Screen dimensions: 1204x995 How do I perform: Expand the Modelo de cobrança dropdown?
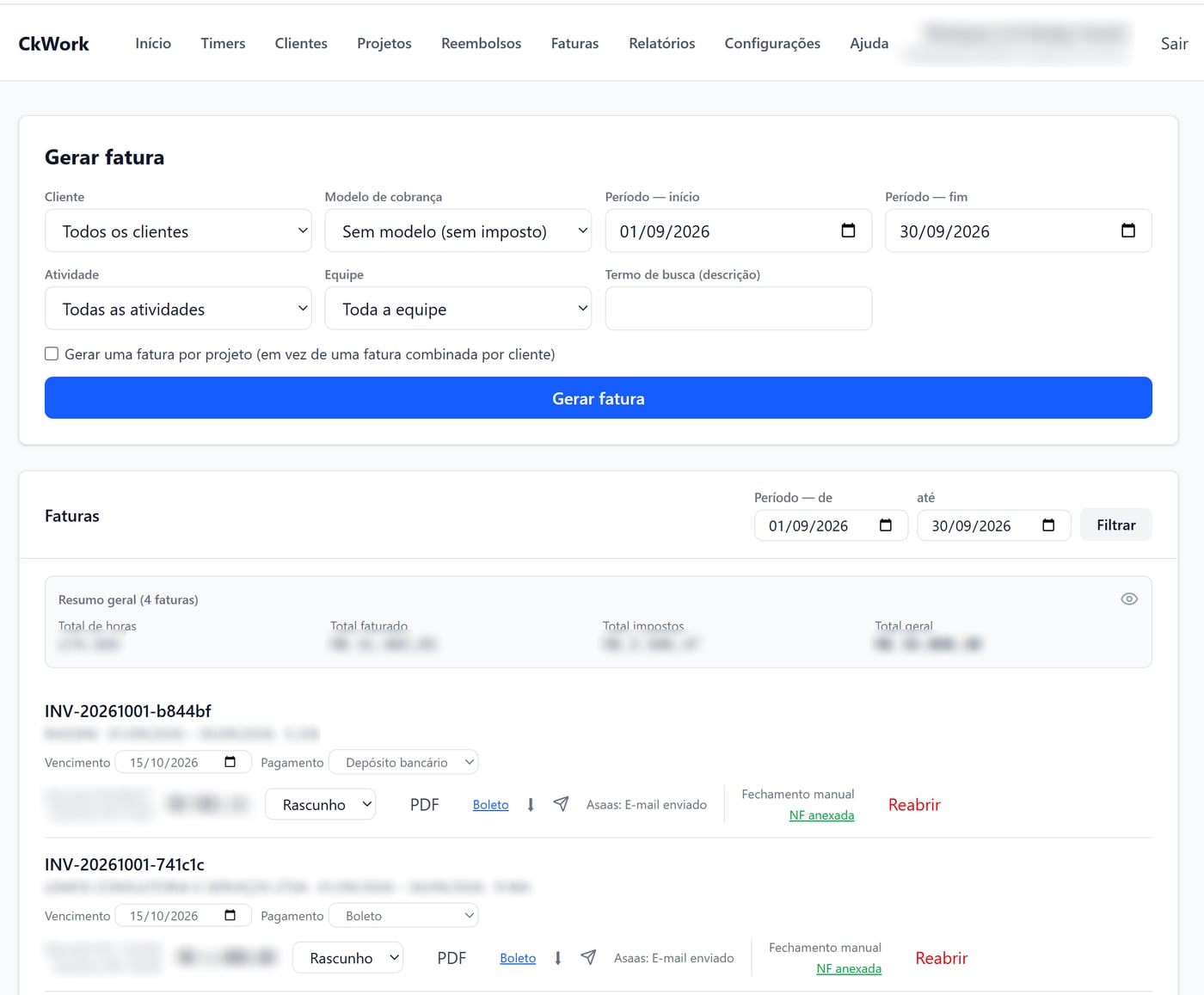click(458, 230)
